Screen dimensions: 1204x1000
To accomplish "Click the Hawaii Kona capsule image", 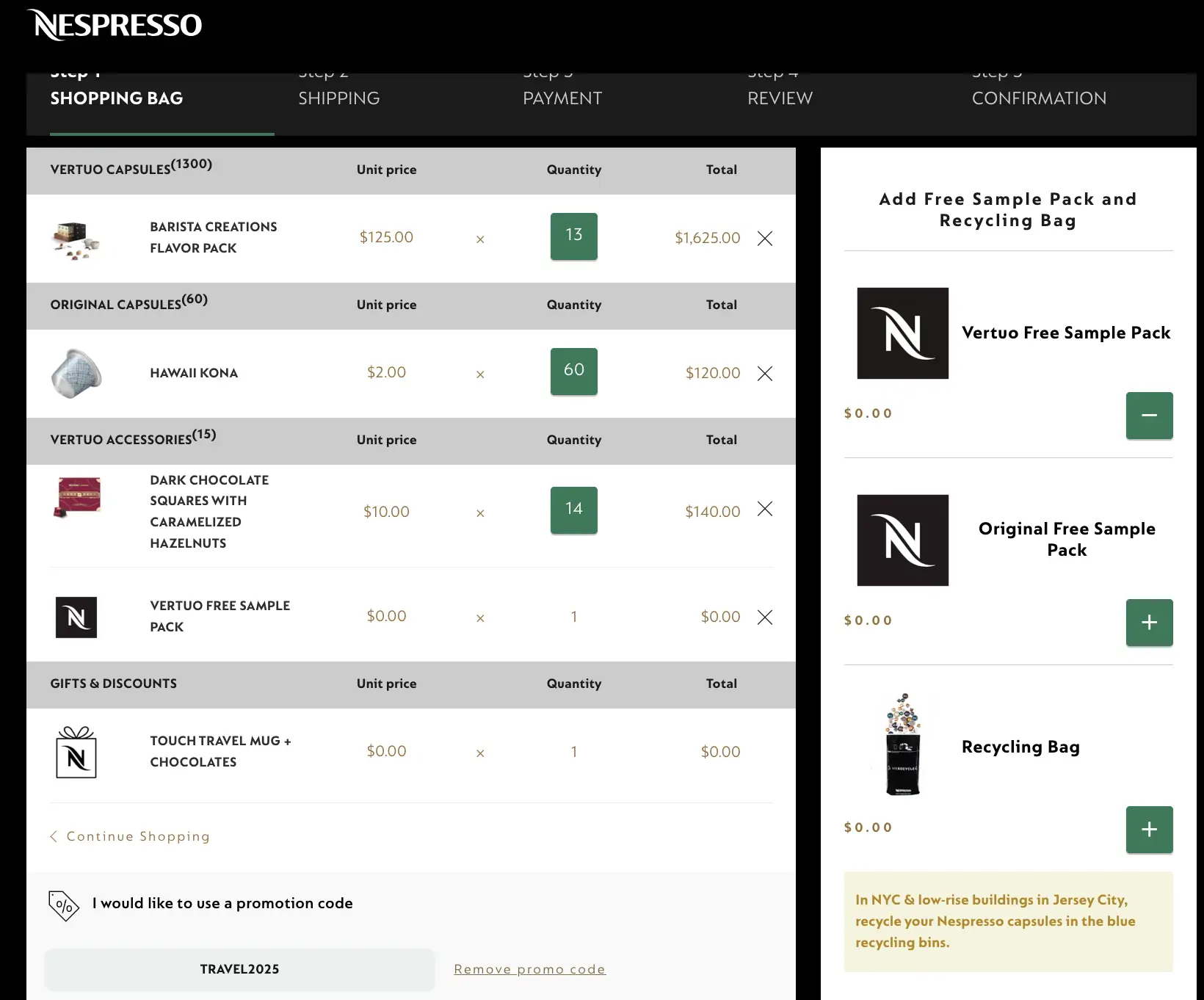I will [76, 373].
